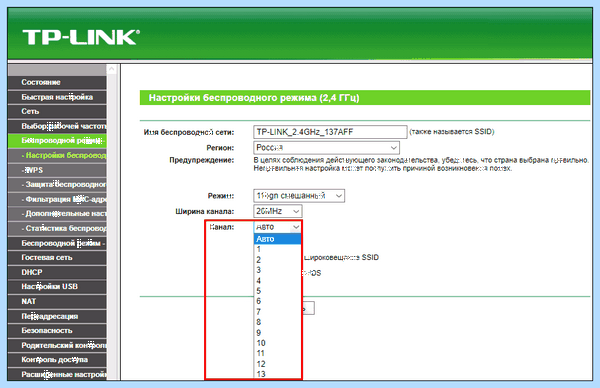The width and height of the screenshot is (600, 388).
Task: Open the Ширина канала 20MHz dropdown
Action: (277, 211)
